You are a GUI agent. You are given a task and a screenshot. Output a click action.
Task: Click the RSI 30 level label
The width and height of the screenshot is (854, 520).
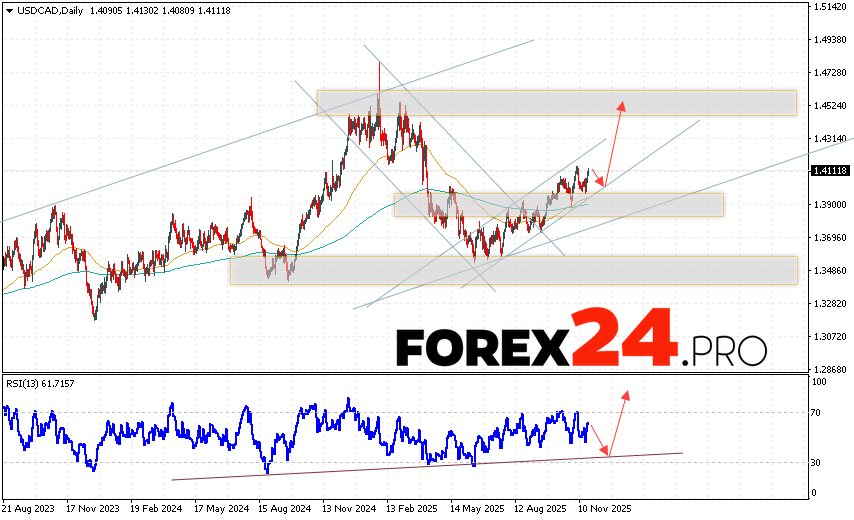coord(818,462)
